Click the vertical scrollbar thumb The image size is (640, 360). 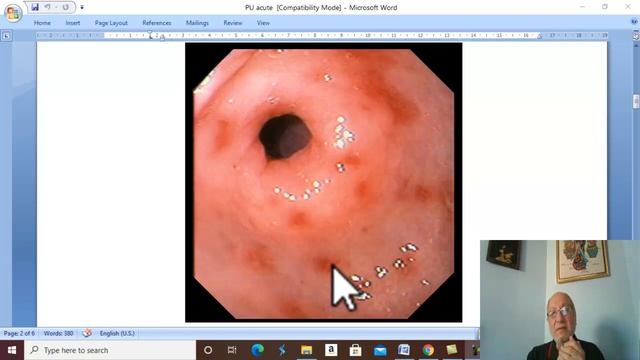pos(636,101)
